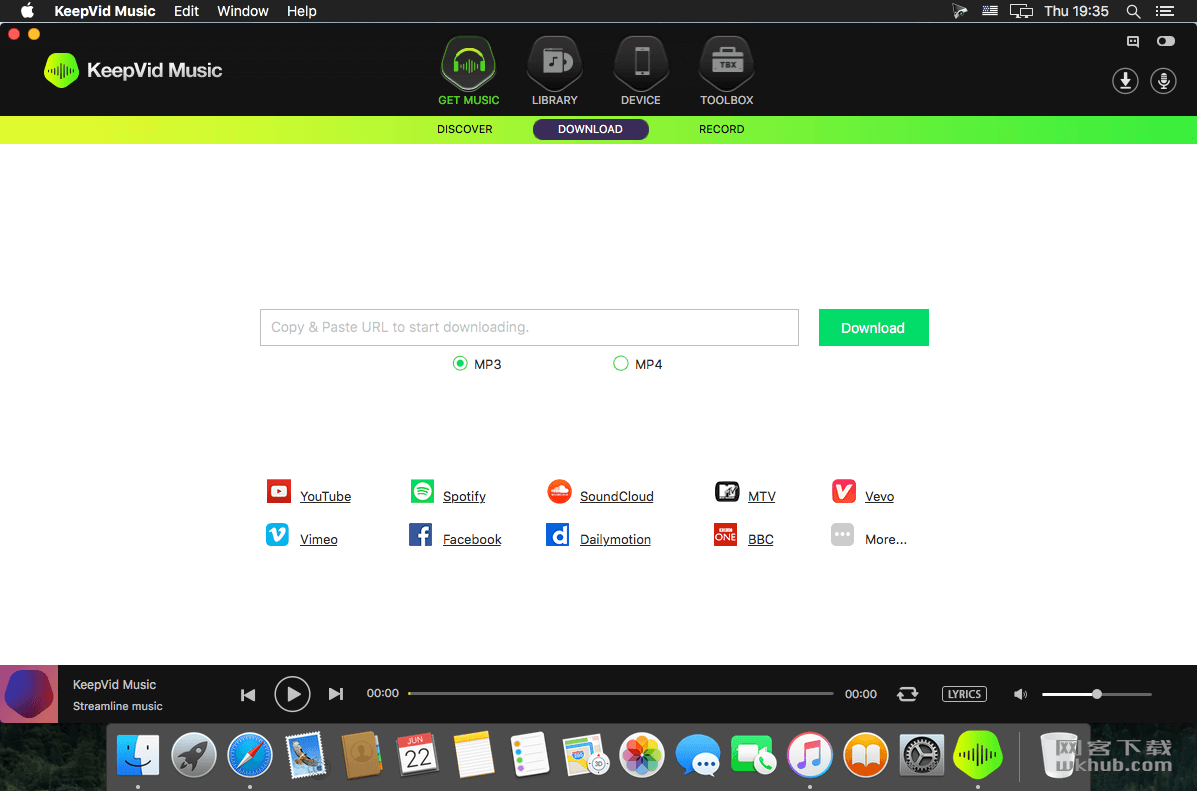This screenshot has width=1197, height=791.
Task: Click the URL paste input field
Action: pyautogui.click(x=529, y=328)
